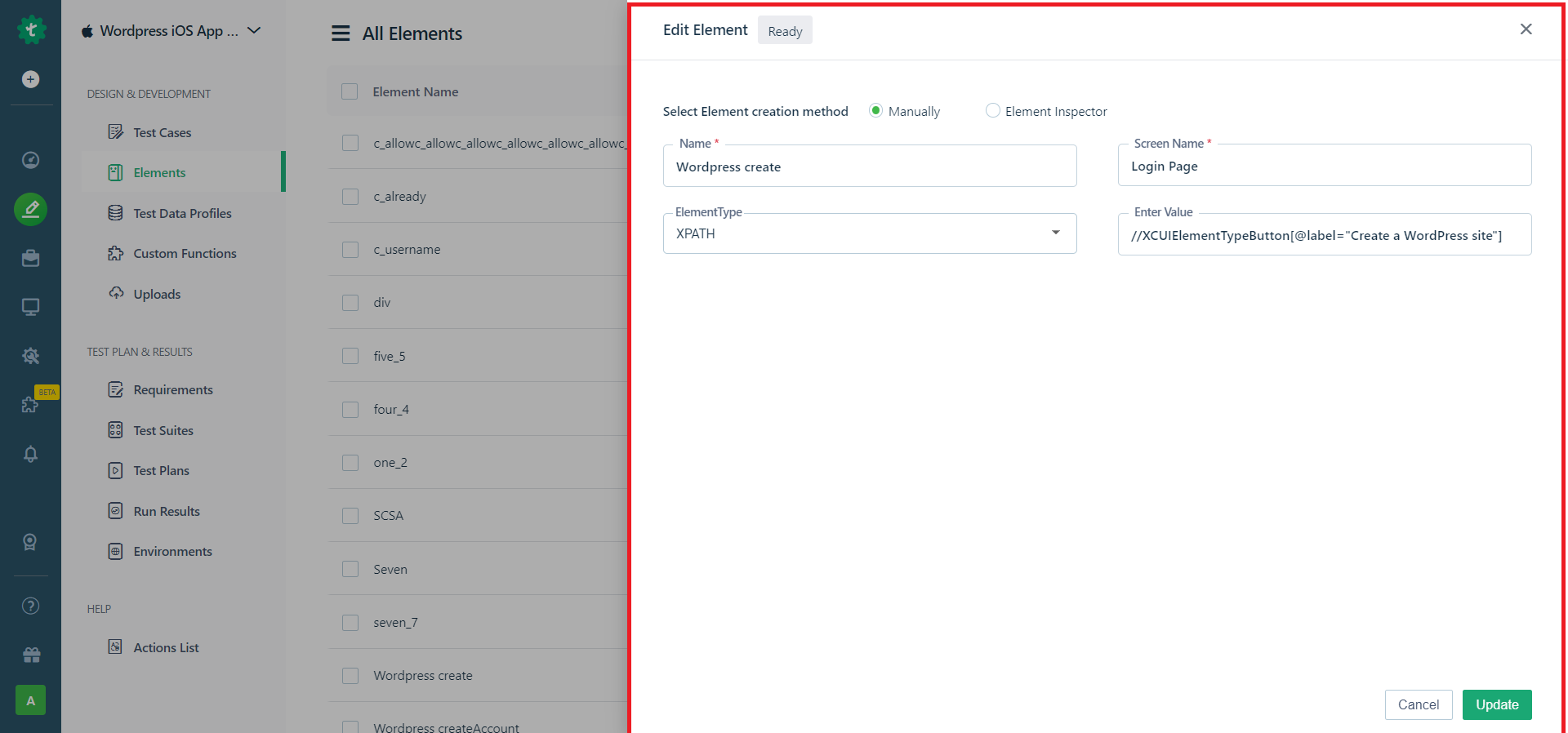Click the Element Name column header
This screenshot has height=733, width=1568.
coord(416,91)
